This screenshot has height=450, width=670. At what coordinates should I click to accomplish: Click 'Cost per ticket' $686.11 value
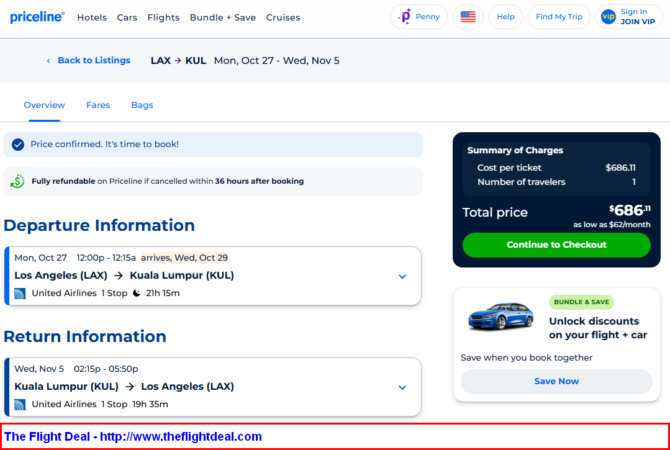pos(620,168)
